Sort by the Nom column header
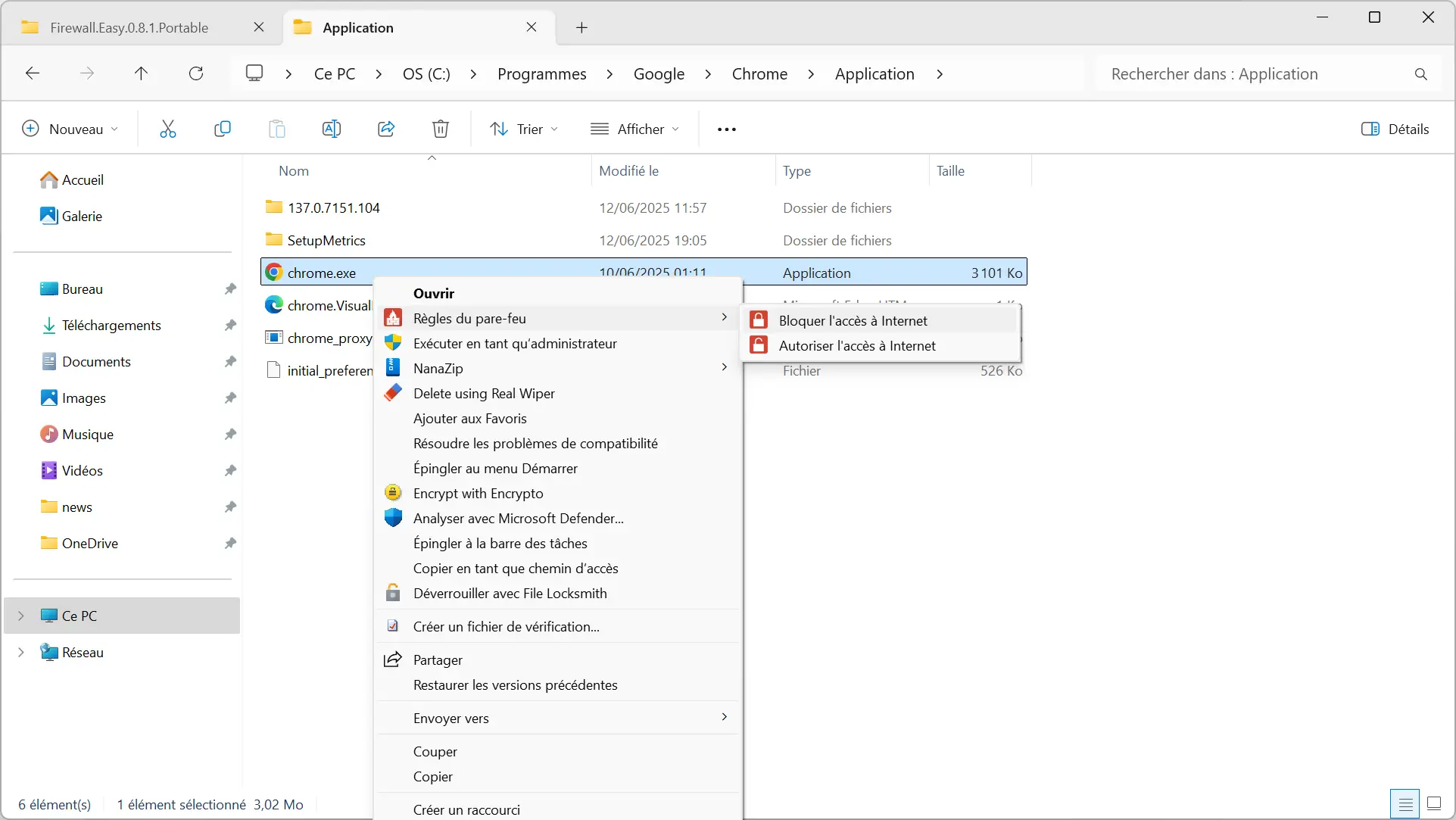Screen dimensions: 1456x820 pyautogui.click(x=294, y=171)
